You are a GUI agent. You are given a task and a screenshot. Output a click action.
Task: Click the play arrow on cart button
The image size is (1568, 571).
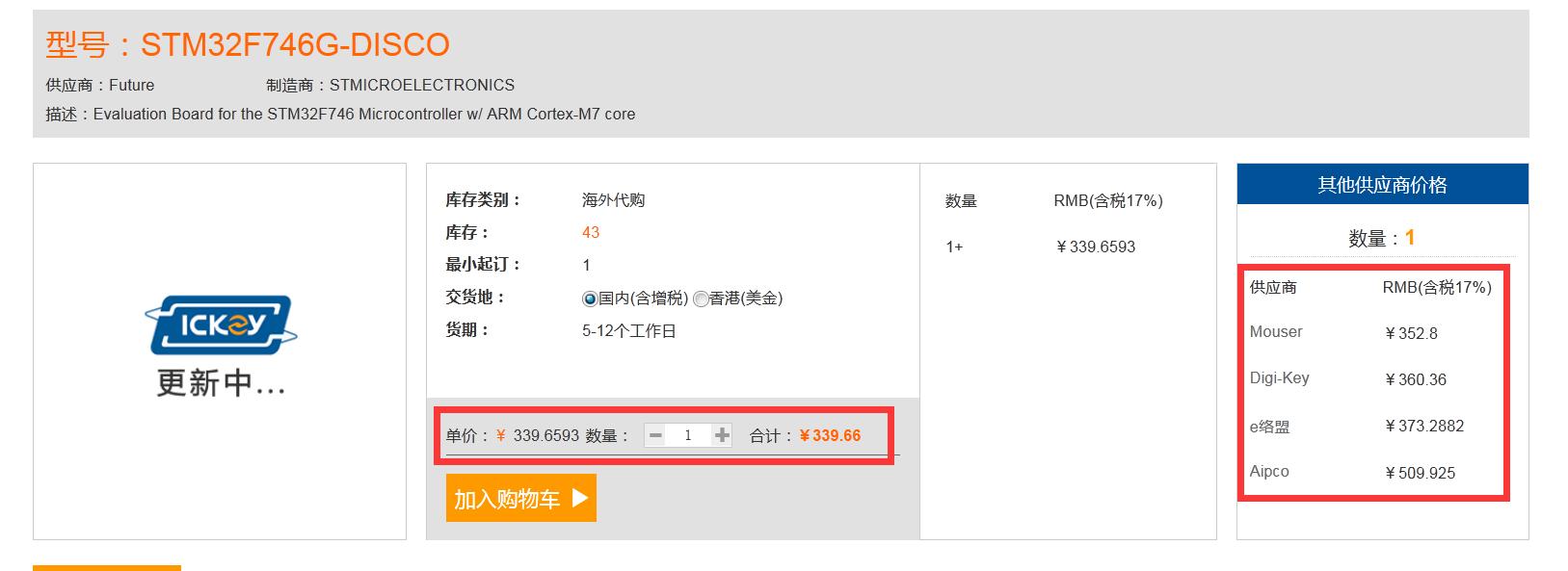579,498
